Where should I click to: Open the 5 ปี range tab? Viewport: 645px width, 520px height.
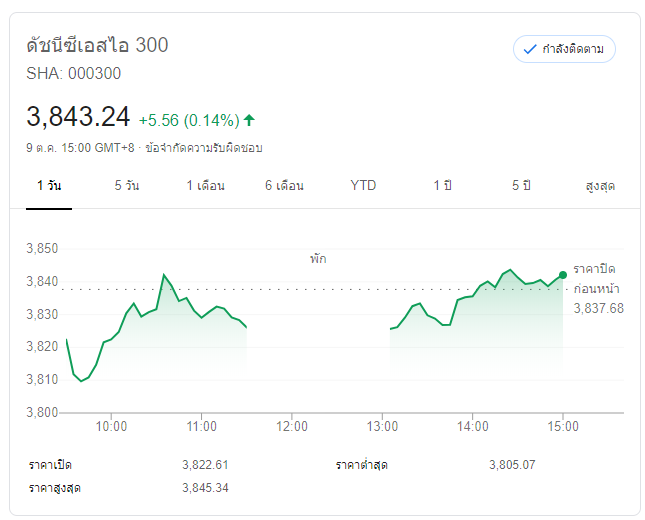pos(520,186)
